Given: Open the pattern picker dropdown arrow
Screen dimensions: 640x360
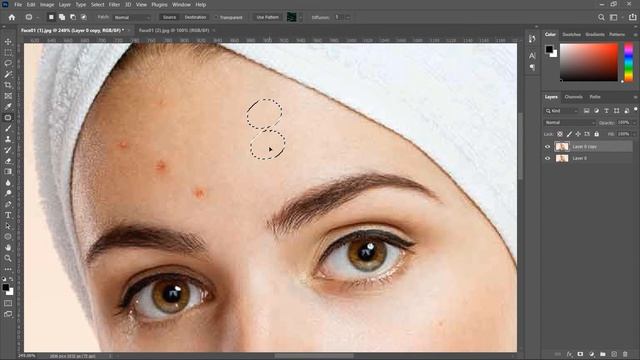Looking at the screenshot, I should tap(301, 18).
